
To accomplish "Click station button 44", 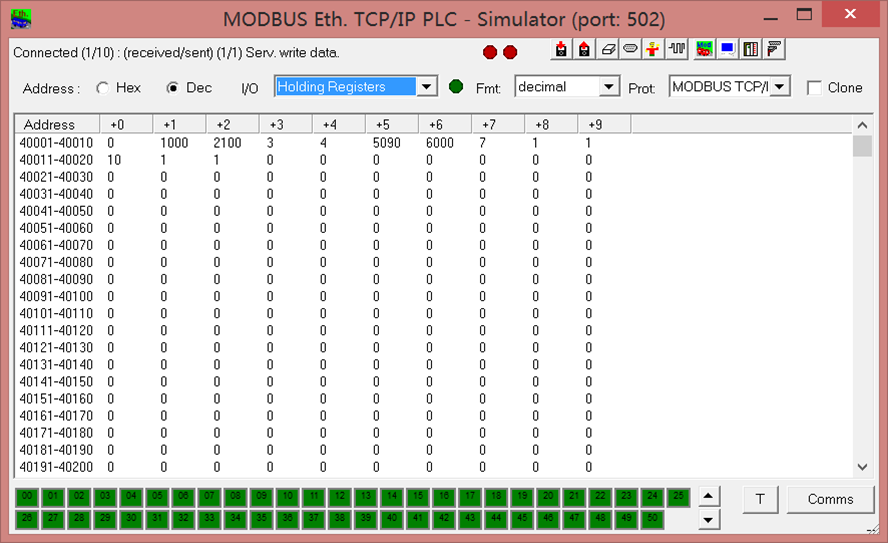I will click(x=496, y=518).
